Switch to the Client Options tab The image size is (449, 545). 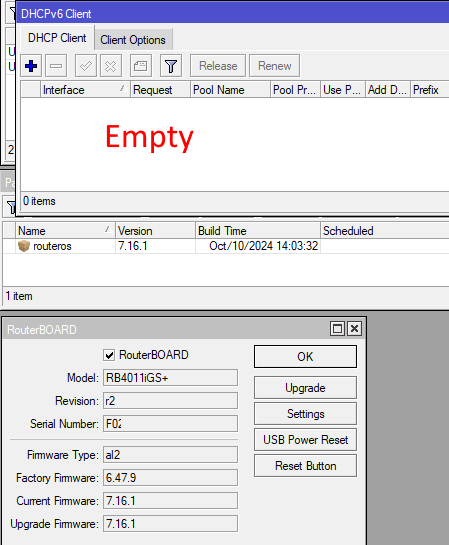pos(133,40)
